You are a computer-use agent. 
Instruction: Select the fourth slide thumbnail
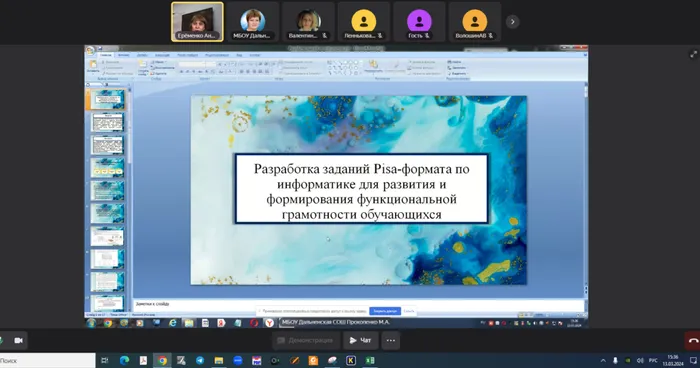coord(108,168)
